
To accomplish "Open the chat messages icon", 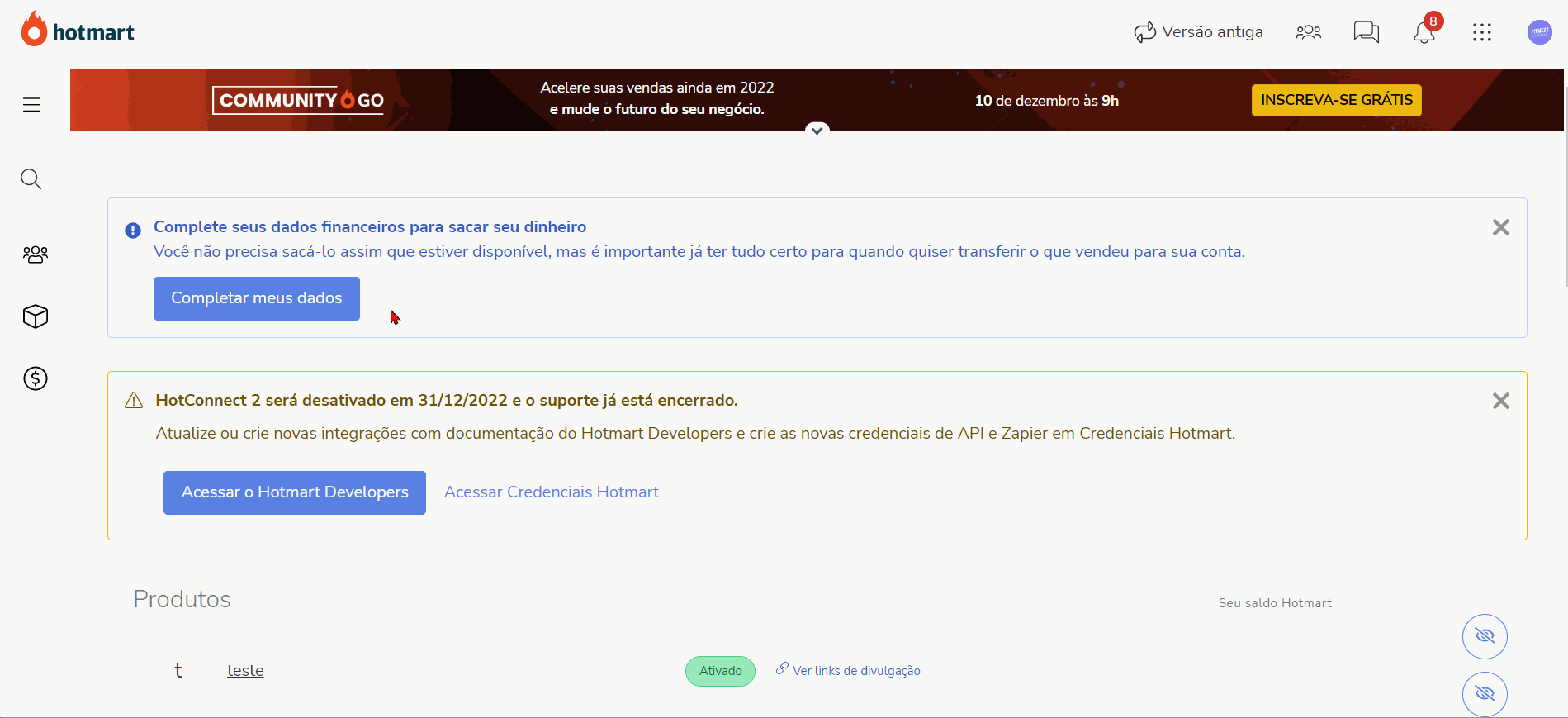I will point(1367,32).
